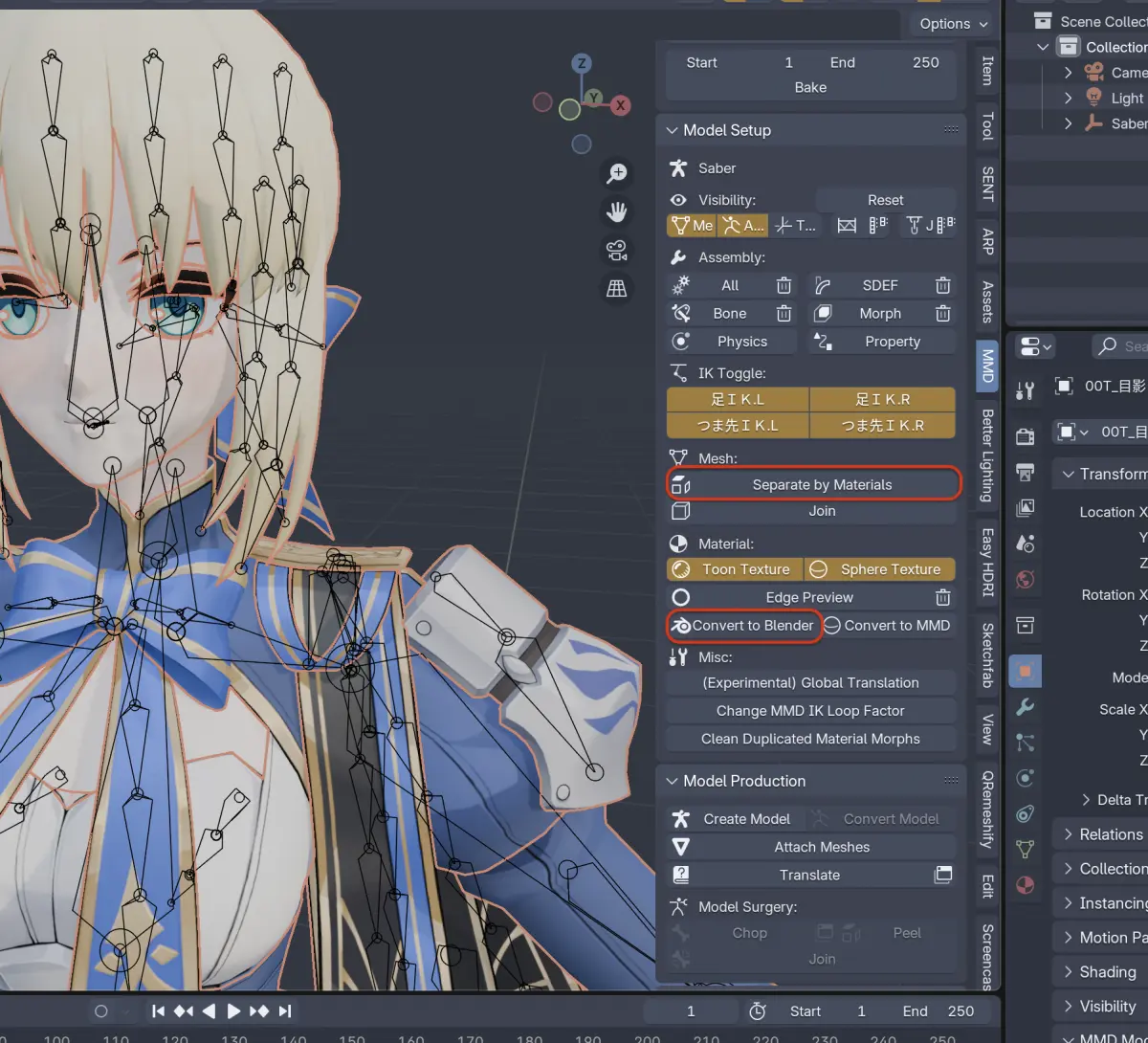This screenshot has width=1148, height=1043.
Task: Switch to the Sketchfab sidebar tab
Action: [987, 655]
